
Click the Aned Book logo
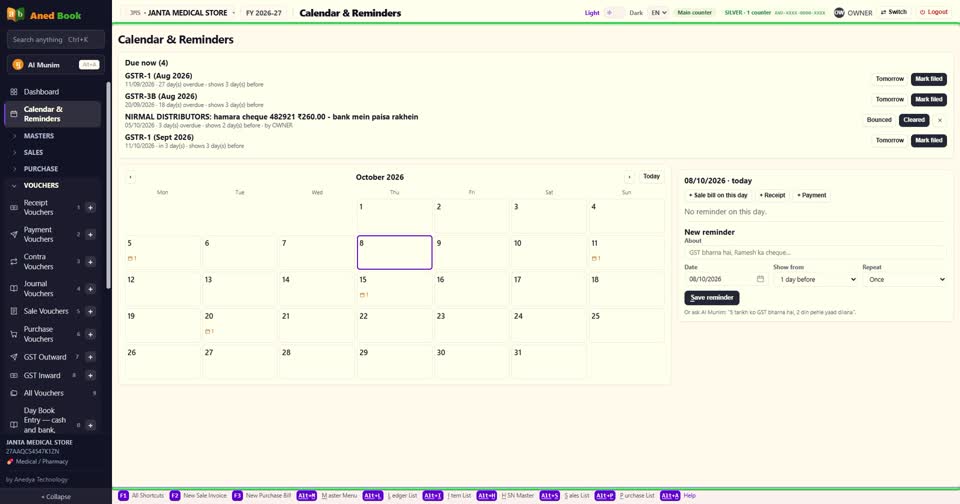44,15
